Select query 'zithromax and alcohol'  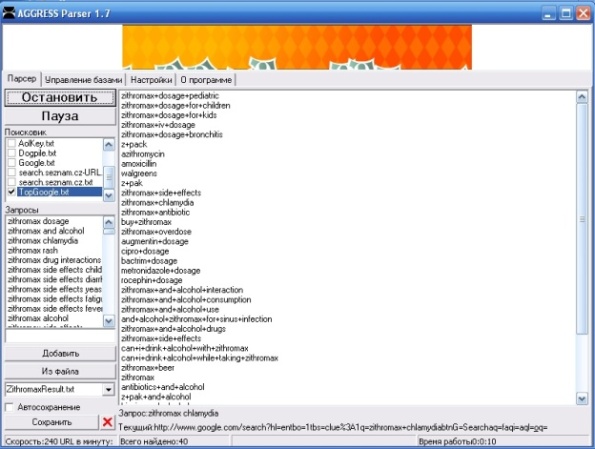[x=46, y=231]
